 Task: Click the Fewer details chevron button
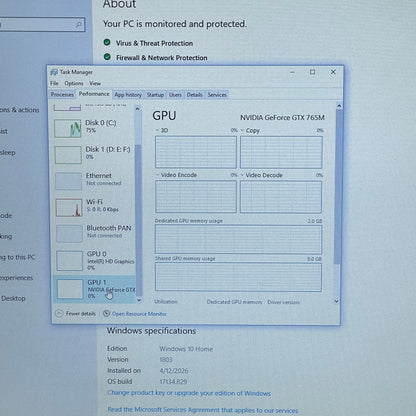pyautogui.click(x=59, y=313)
